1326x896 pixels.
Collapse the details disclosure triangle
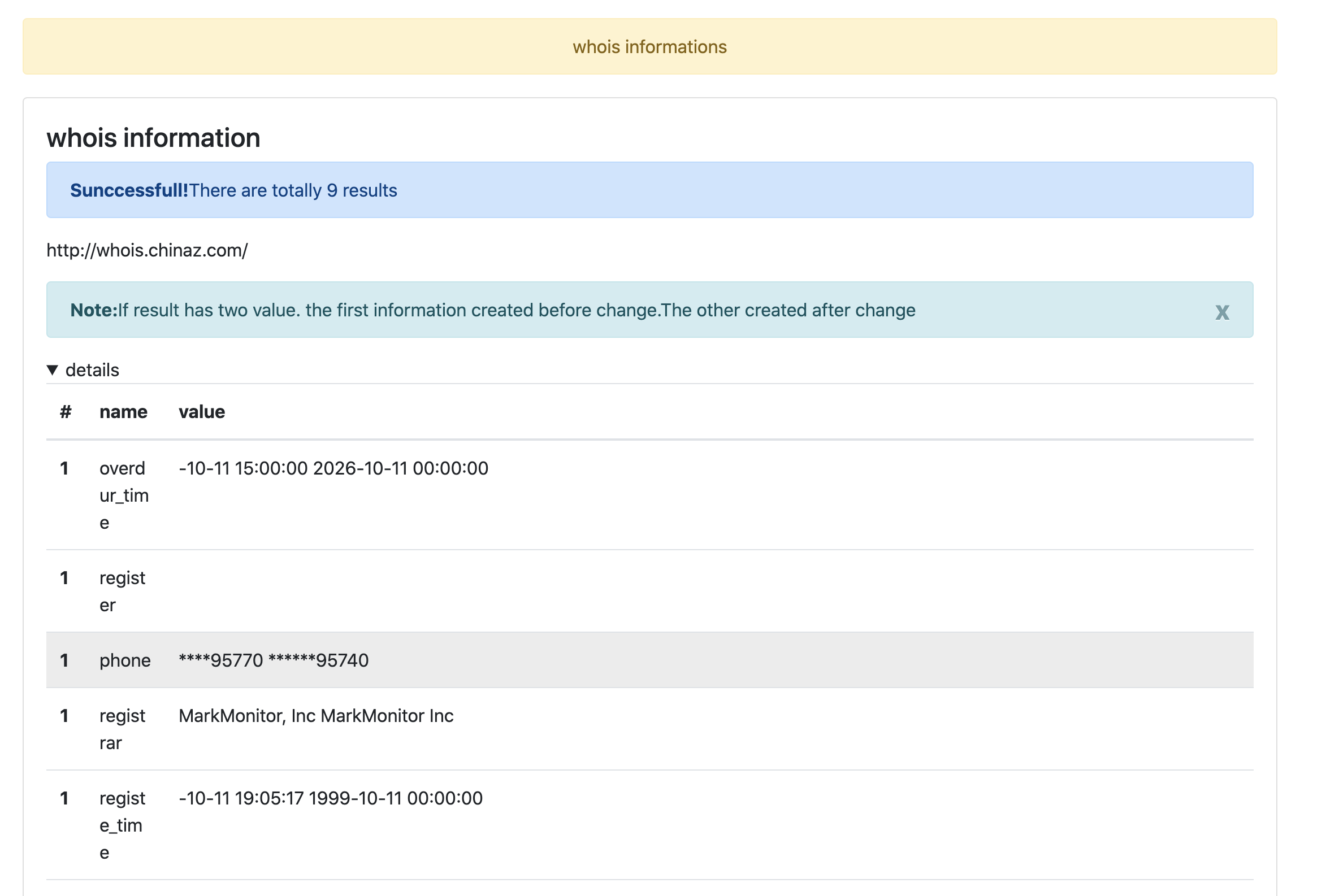[53, 370]
